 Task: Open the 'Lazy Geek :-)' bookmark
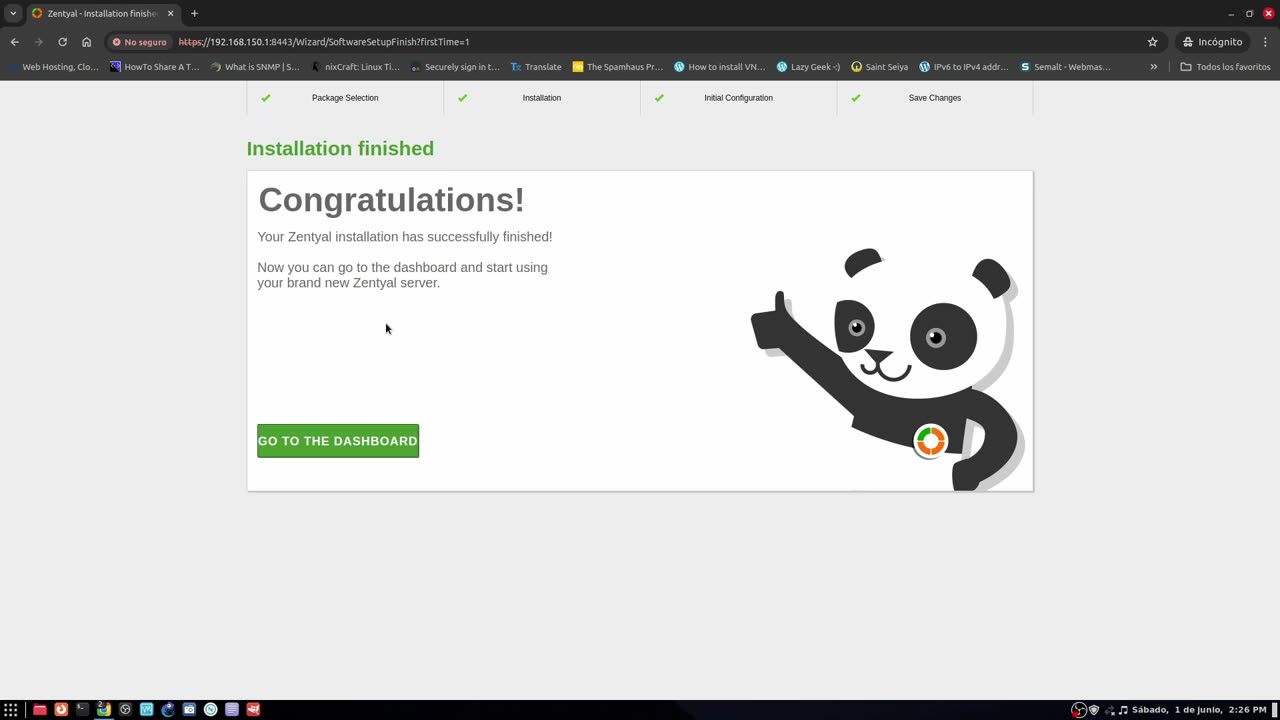click(x=809, y=67)
